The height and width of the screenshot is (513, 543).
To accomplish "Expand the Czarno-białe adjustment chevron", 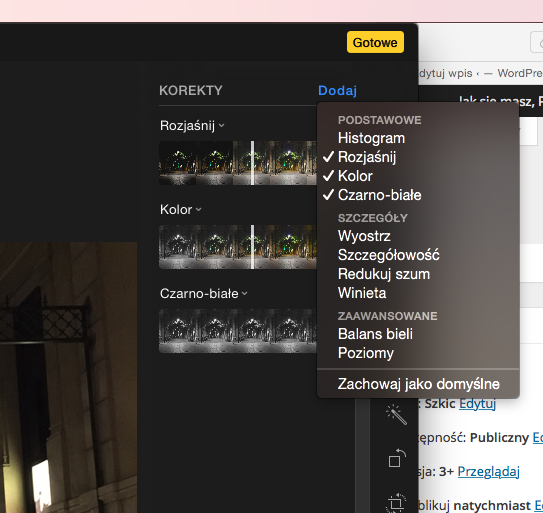I will pos(245,293).
